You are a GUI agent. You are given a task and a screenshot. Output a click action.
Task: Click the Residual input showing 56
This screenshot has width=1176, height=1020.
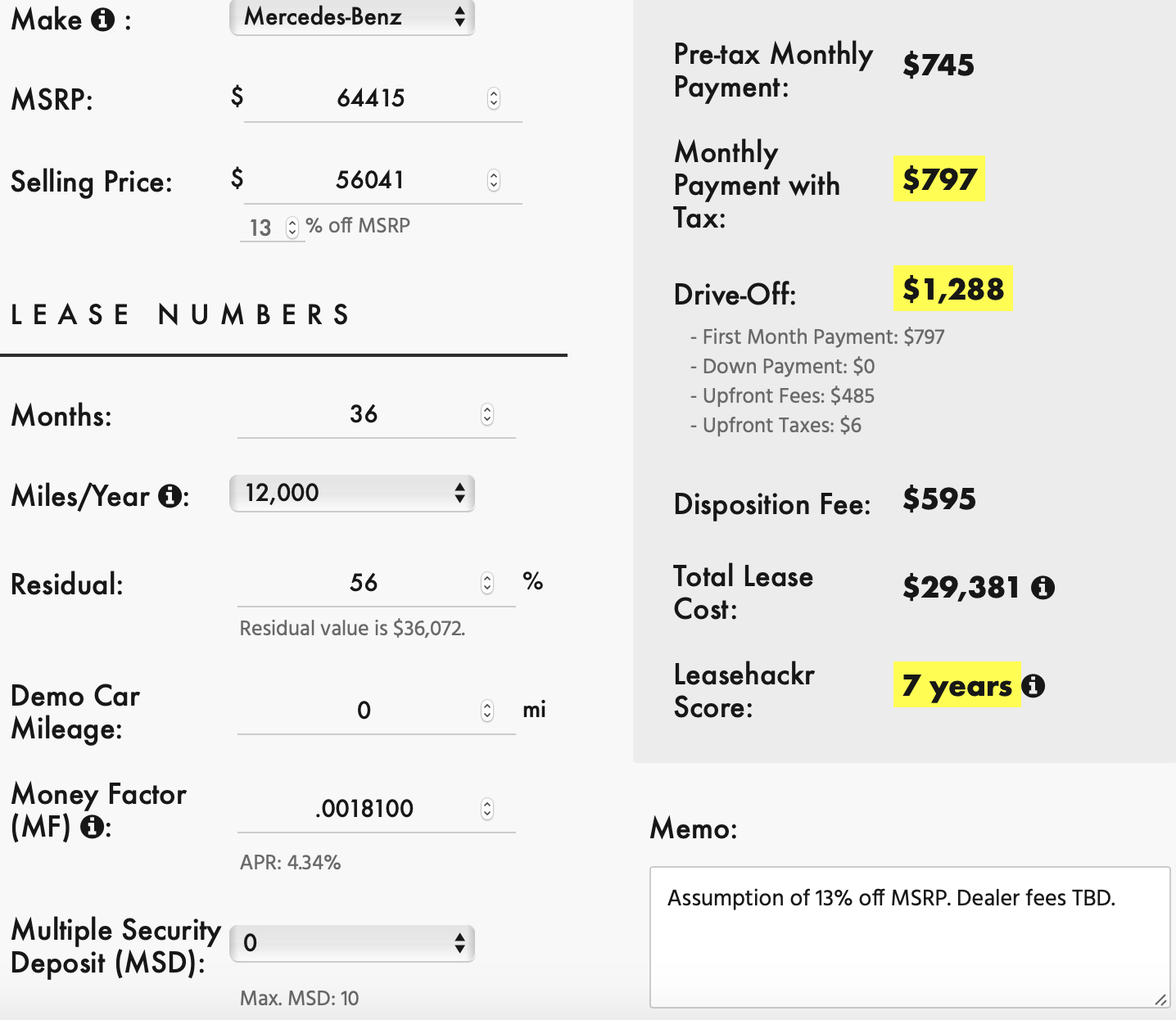pyautogui.click(x=376, y=584)
